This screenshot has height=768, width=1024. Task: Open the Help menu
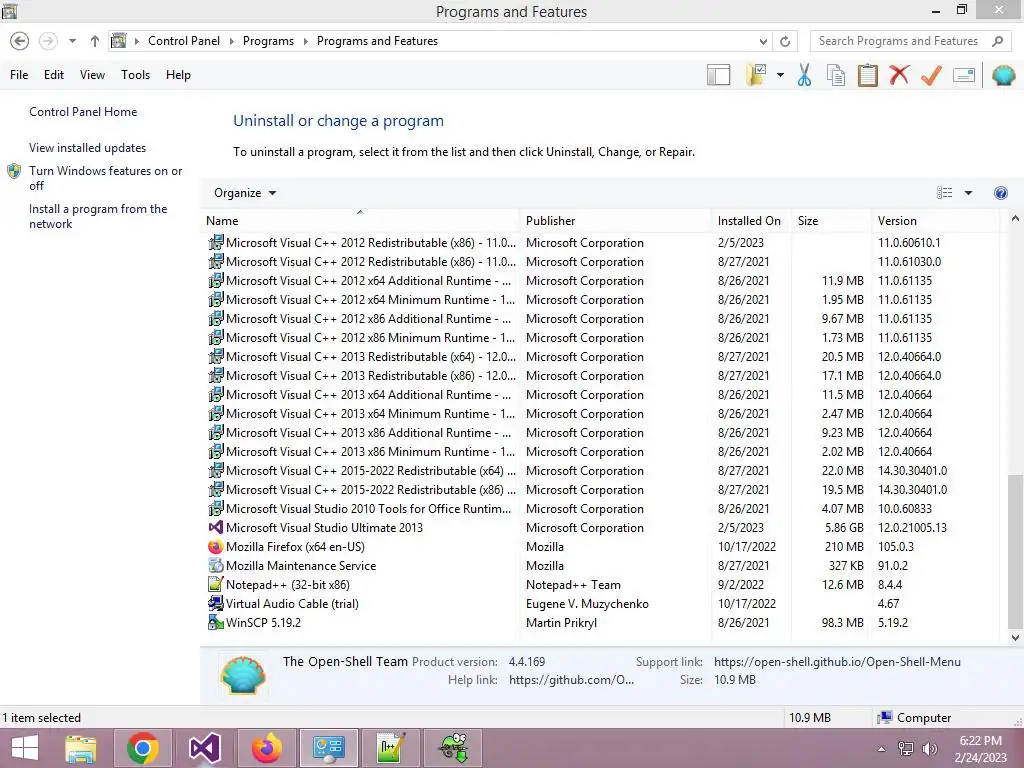[x=178, y=75]
